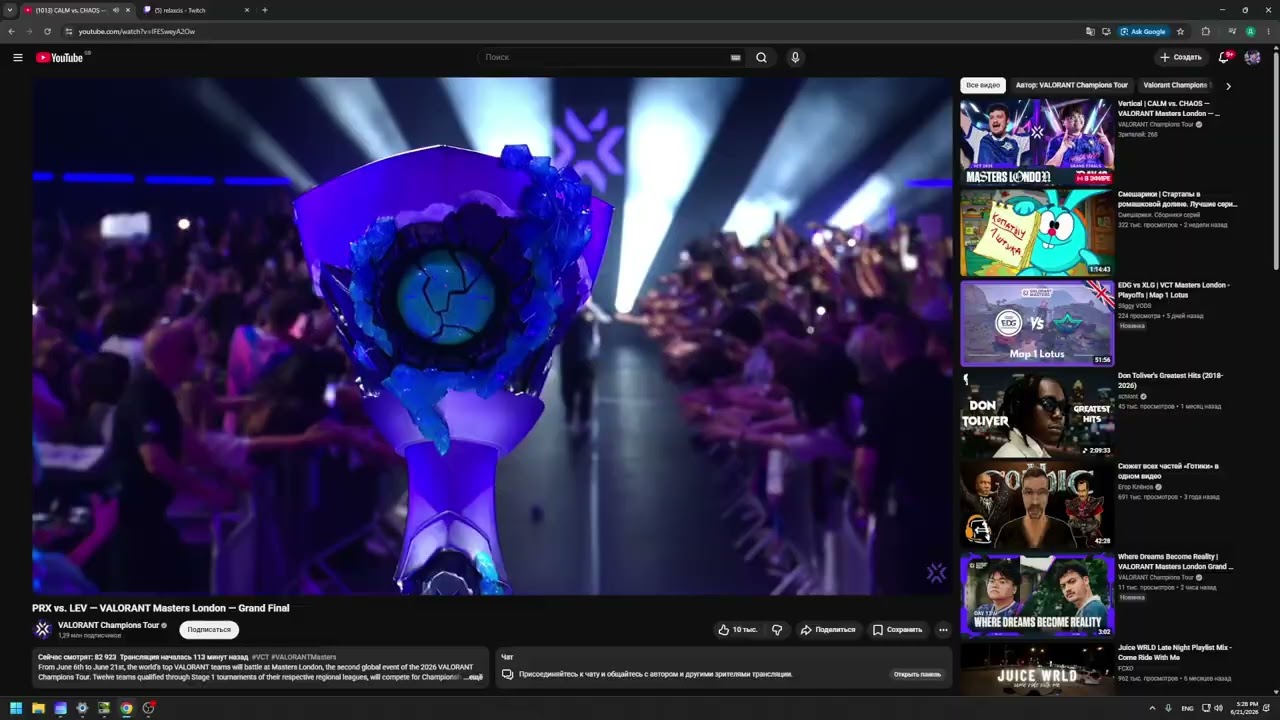Reload the page in Chrome
The height and width of the screenshot is (720, 1280).
click(47, 31)
